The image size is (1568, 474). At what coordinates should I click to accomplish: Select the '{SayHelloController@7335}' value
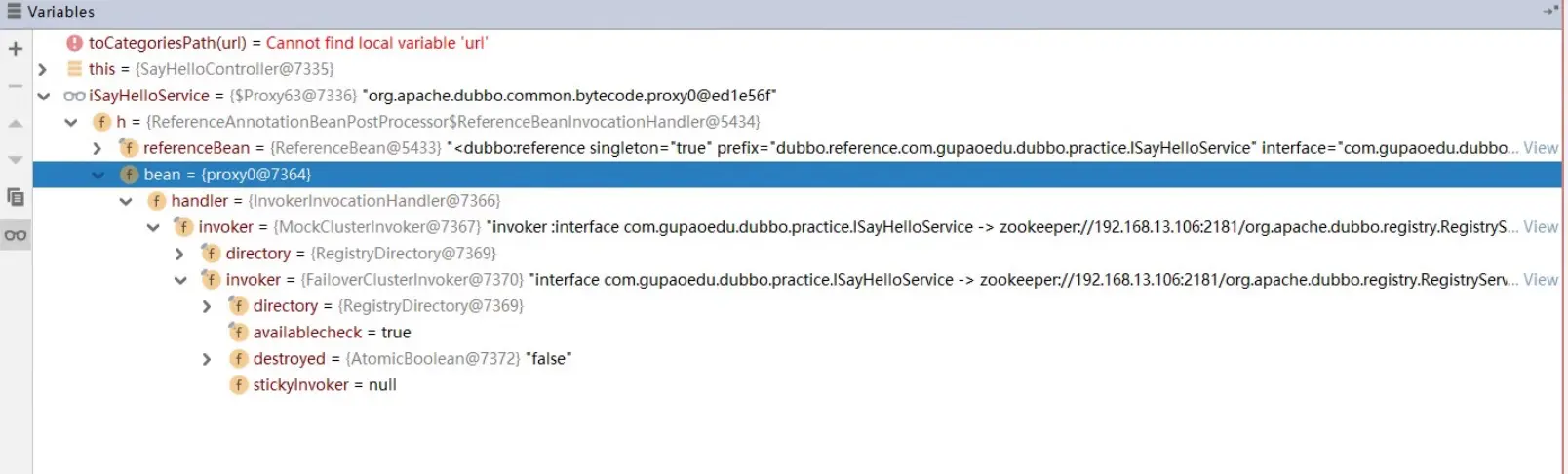click(x=234, y=69)
